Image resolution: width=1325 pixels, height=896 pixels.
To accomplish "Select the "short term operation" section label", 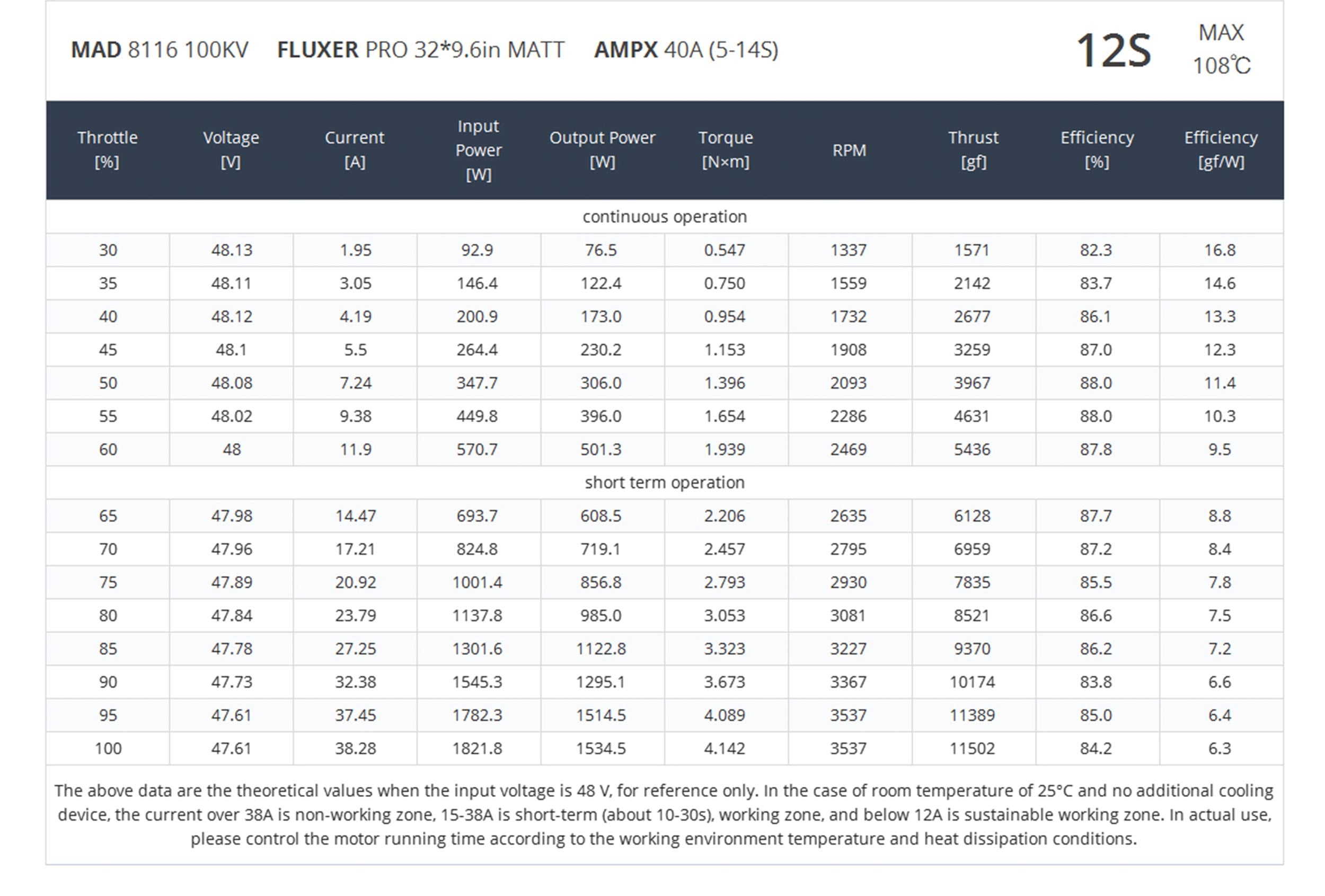I will point(664,483).
